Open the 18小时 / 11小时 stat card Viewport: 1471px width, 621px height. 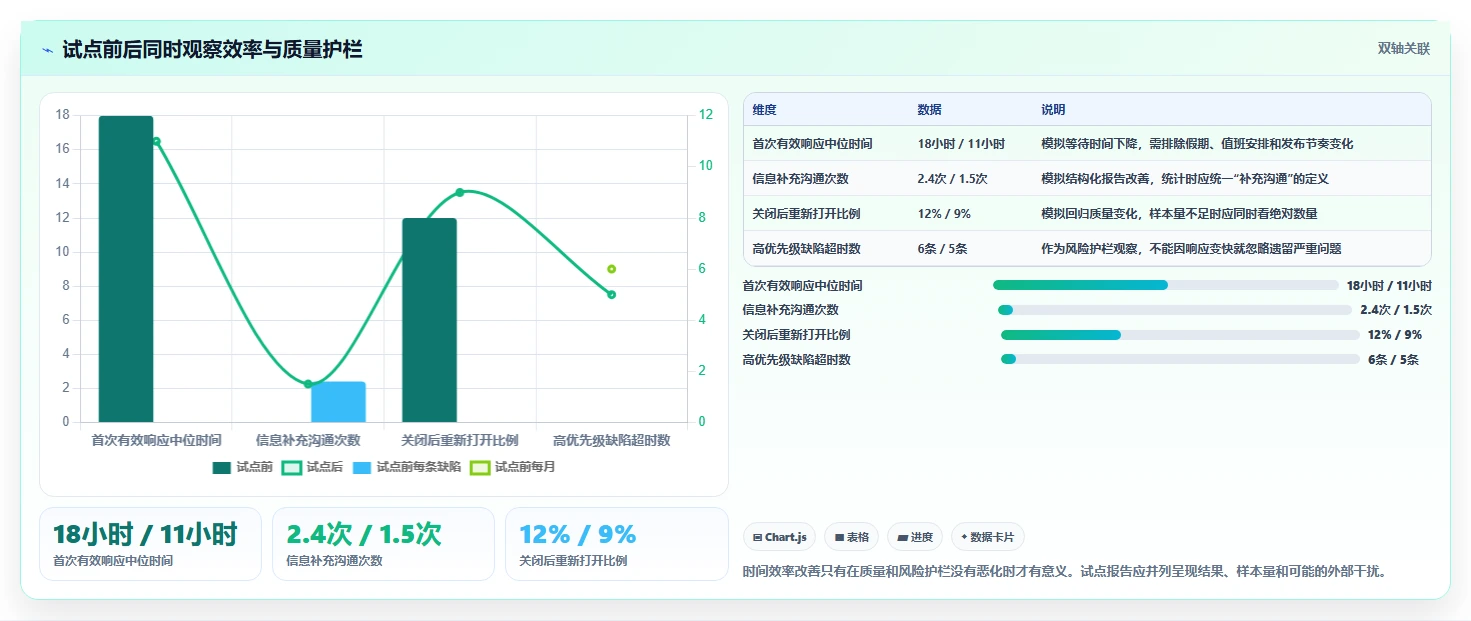coord(150,544)
